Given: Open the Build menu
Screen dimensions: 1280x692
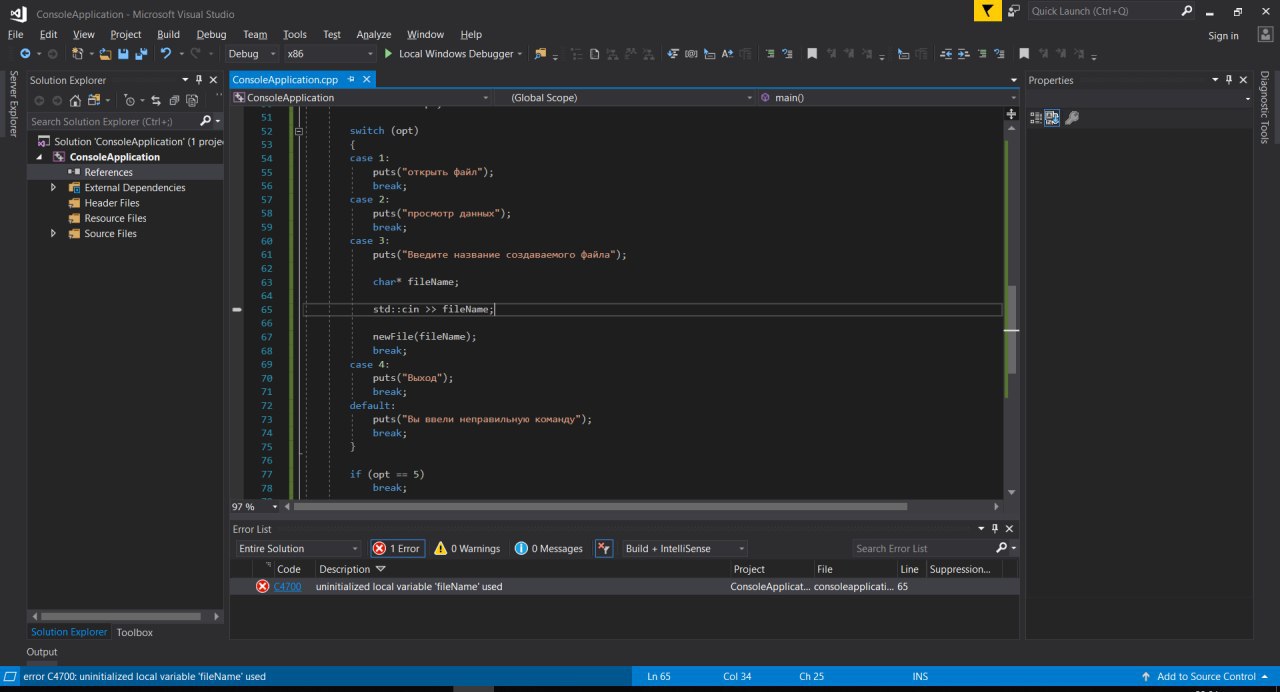Looking at the screenshot, I should [168, 34].
